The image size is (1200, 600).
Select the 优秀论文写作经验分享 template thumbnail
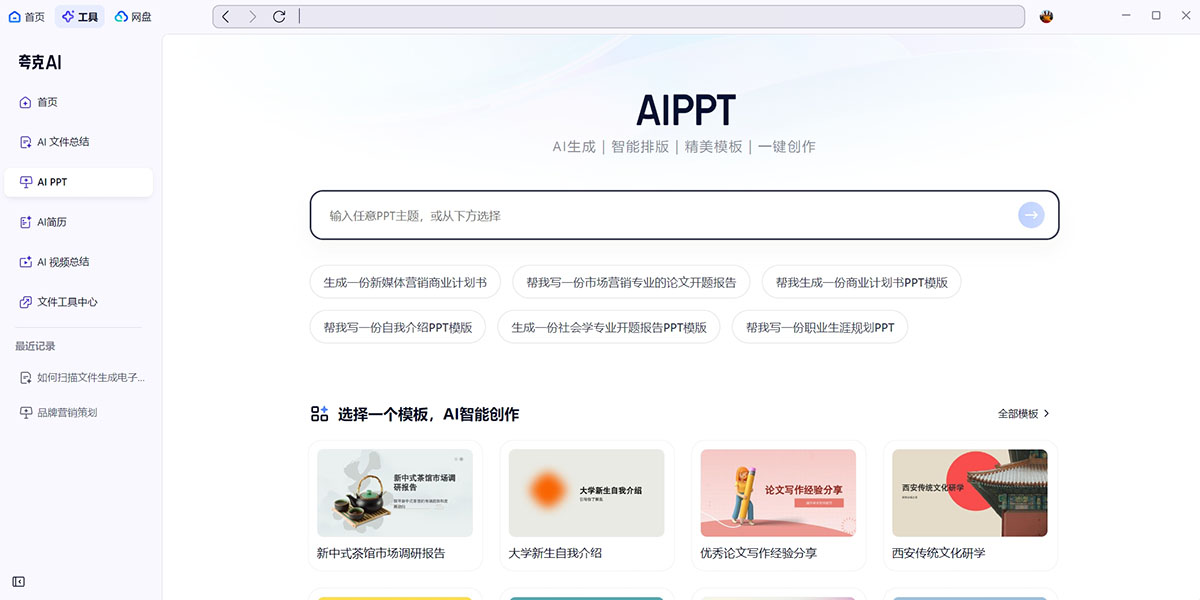[778, 493]
